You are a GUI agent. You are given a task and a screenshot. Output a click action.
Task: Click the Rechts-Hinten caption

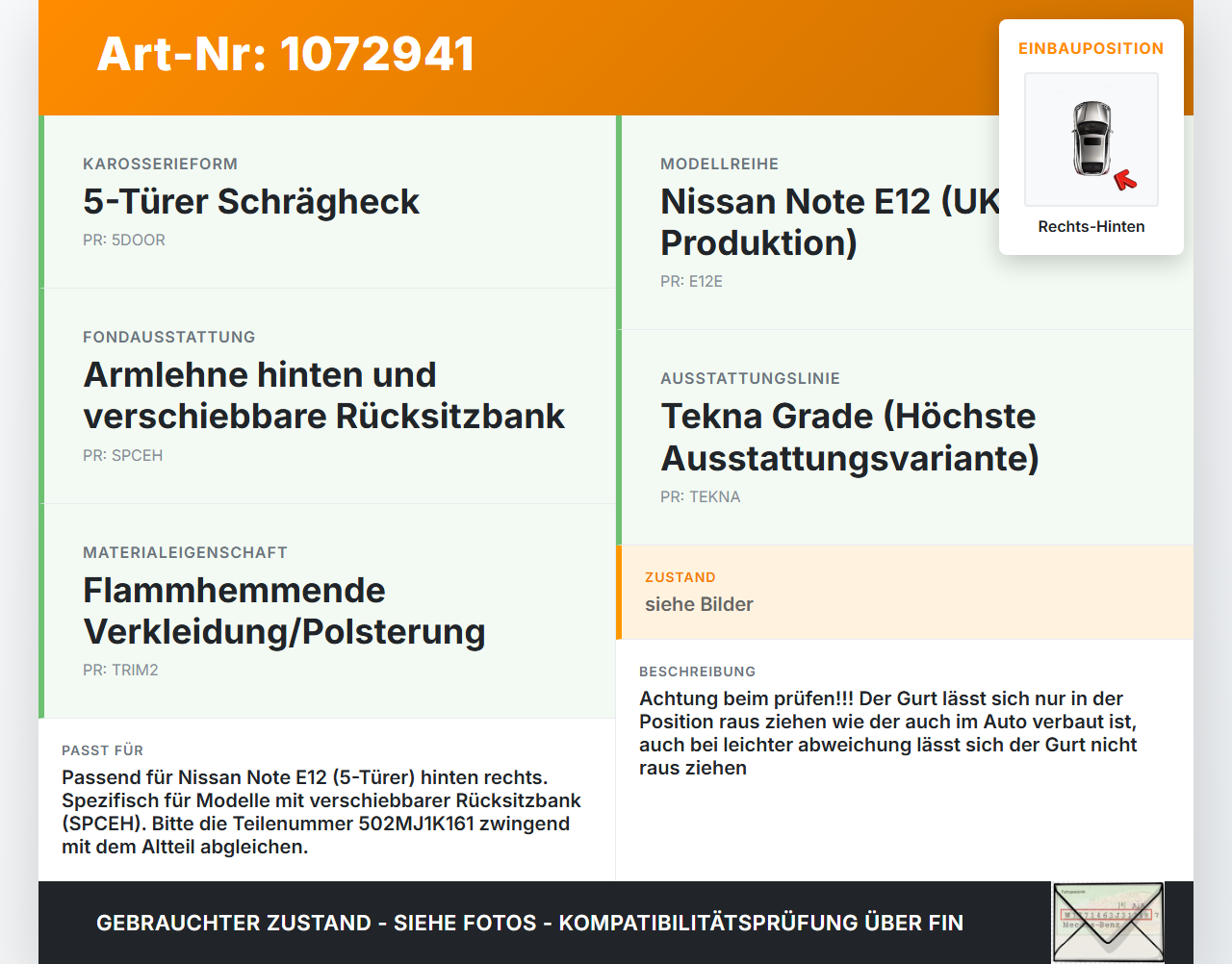coord(1091,226)
